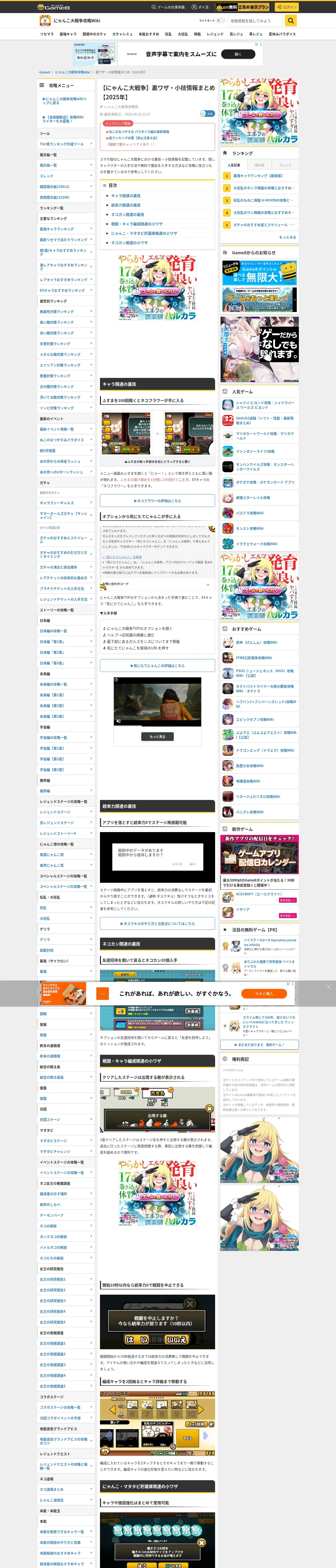Expand 黒い敵対策ランキング sidebar item
Screen dimensions: 336x1568
tap(66, 322)
